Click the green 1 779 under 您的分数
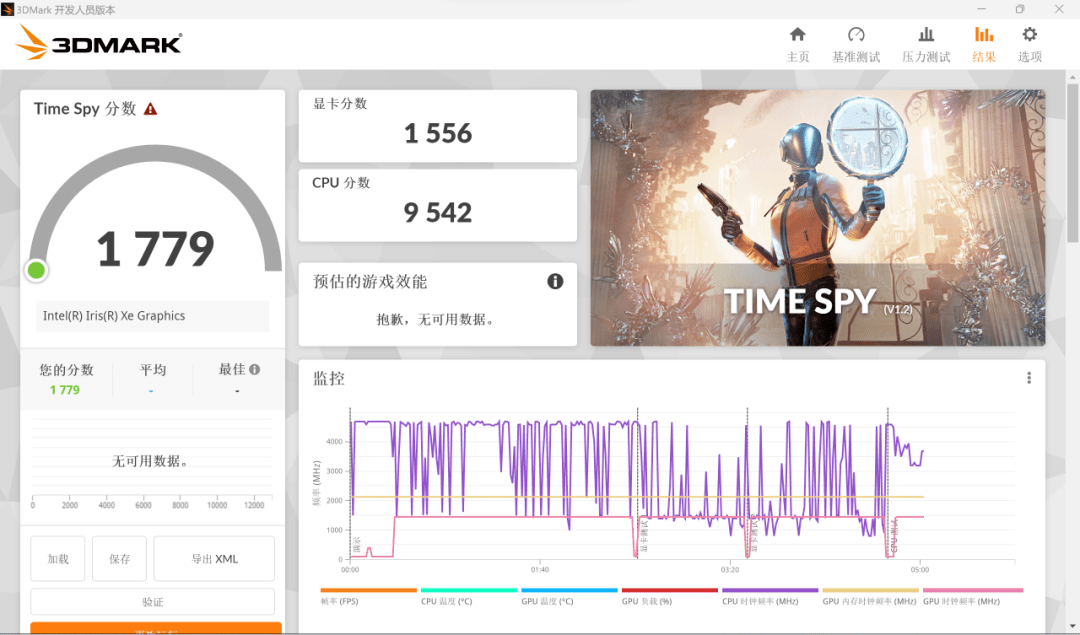The image size is (1080, 635). coord(65,390)
